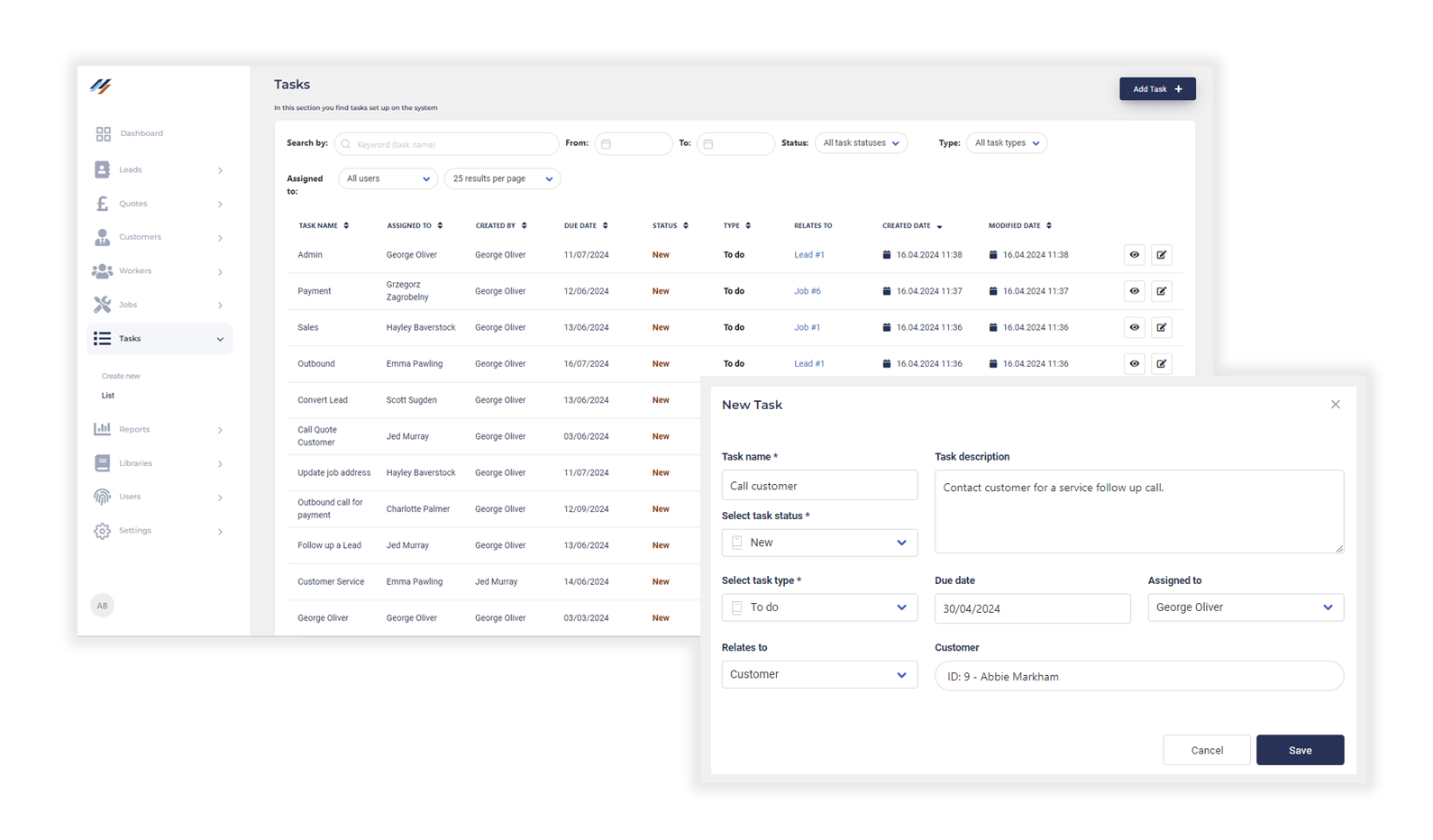Open the Settings menu item

click(135, 531)
